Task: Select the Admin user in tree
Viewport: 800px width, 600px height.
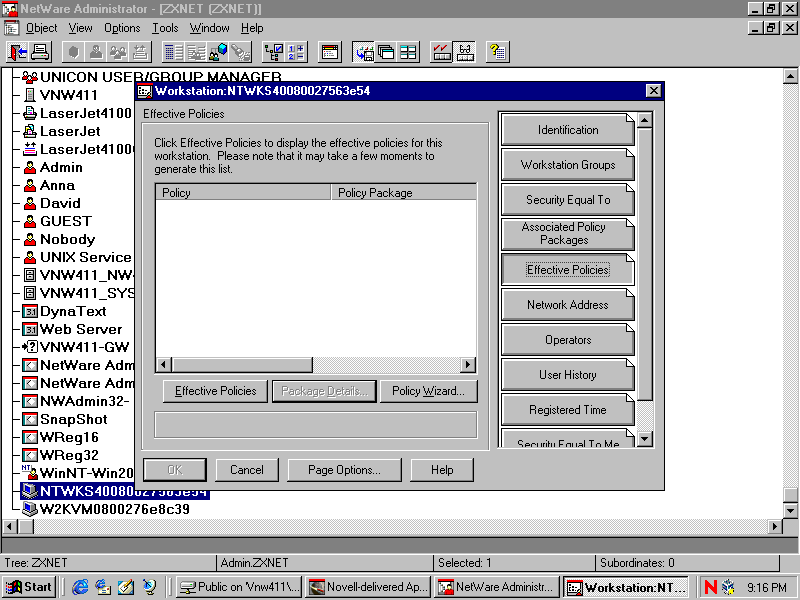Action: [61, 167]
